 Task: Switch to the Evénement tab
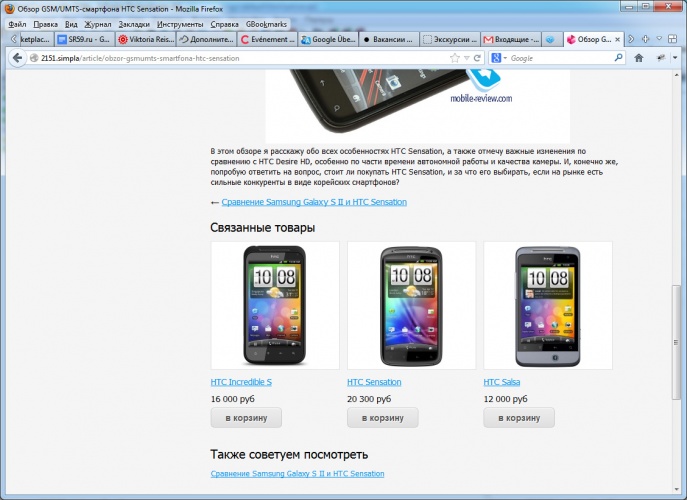pyautogui.click(x=268, y=39)
